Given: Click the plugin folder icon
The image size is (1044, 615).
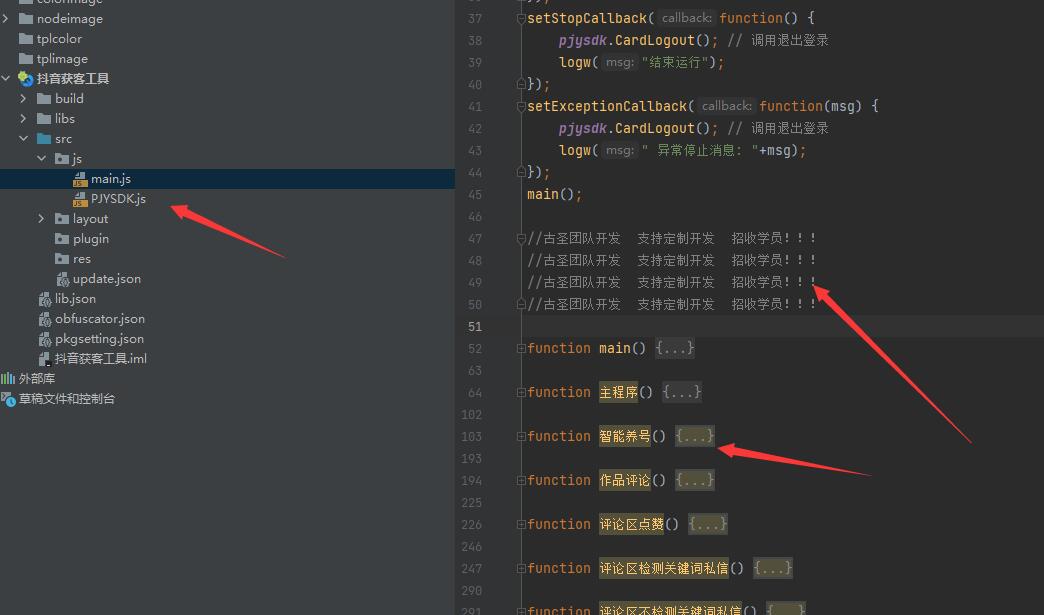Looking at the screenshot, I should click(63, 239).
